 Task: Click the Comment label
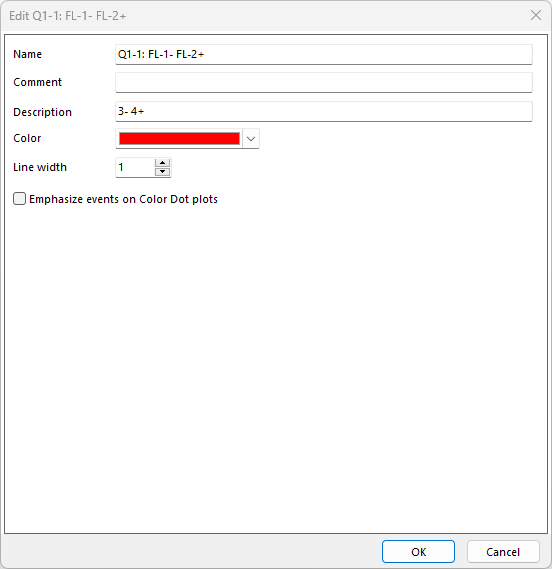(x=37, y=82)
